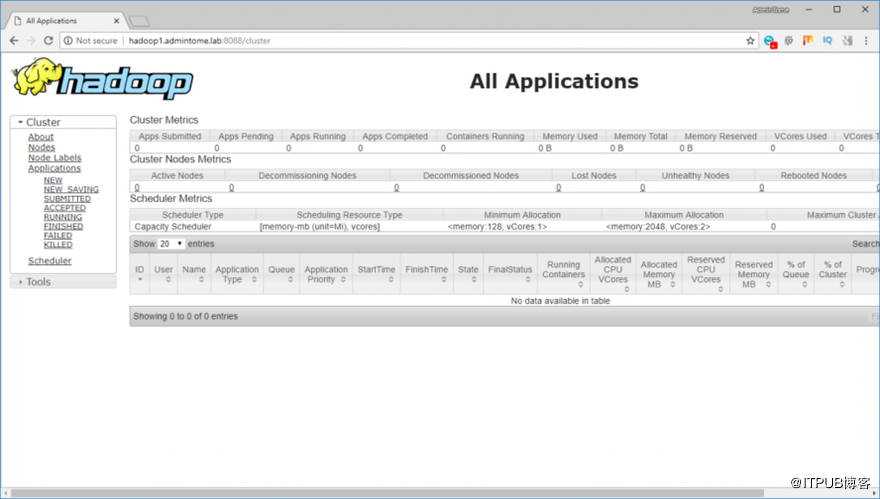880x499 pixels.
Task: Reload the page with the refresh icon
Action: tap(48, 40)
